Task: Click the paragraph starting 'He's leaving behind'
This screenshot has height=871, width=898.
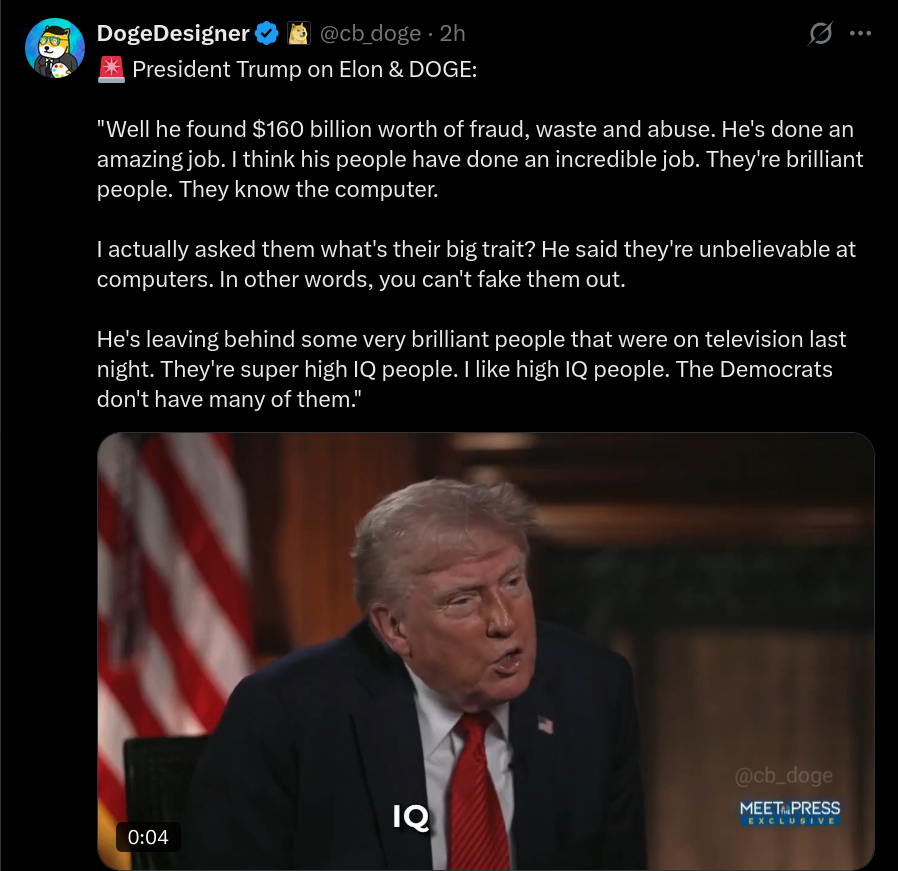Action: (471, 369)
